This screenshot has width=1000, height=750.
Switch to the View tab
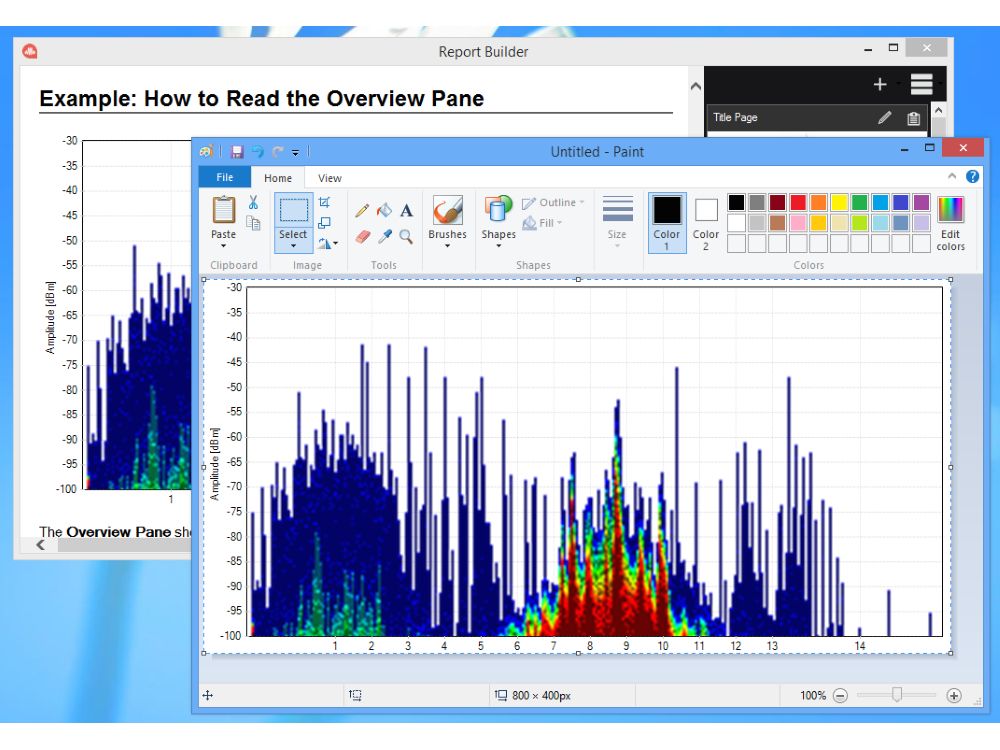pos(330,178)
